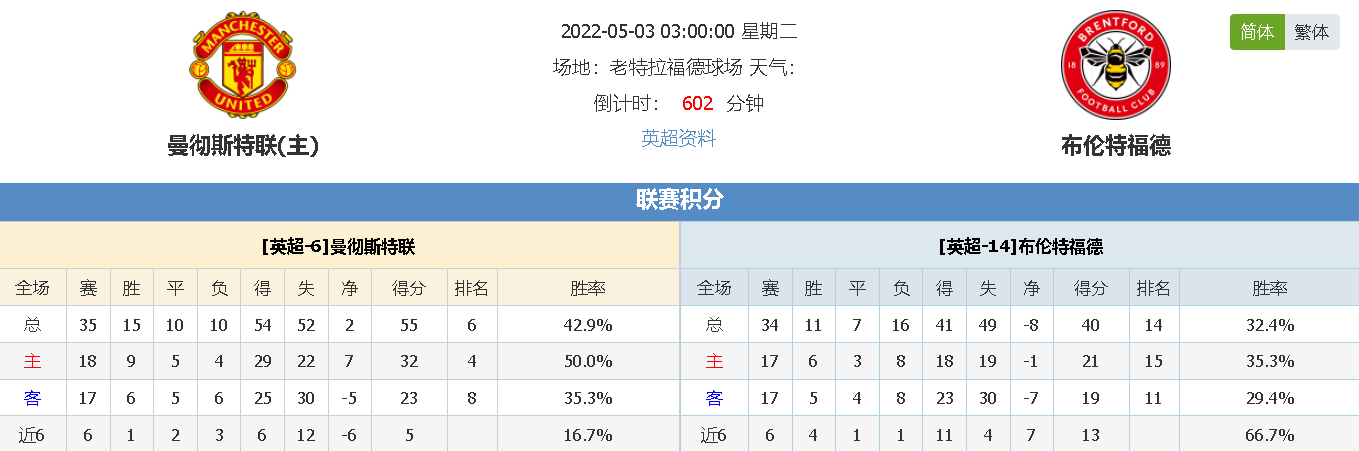Switch language to 简体

(x=1257, y=32)
